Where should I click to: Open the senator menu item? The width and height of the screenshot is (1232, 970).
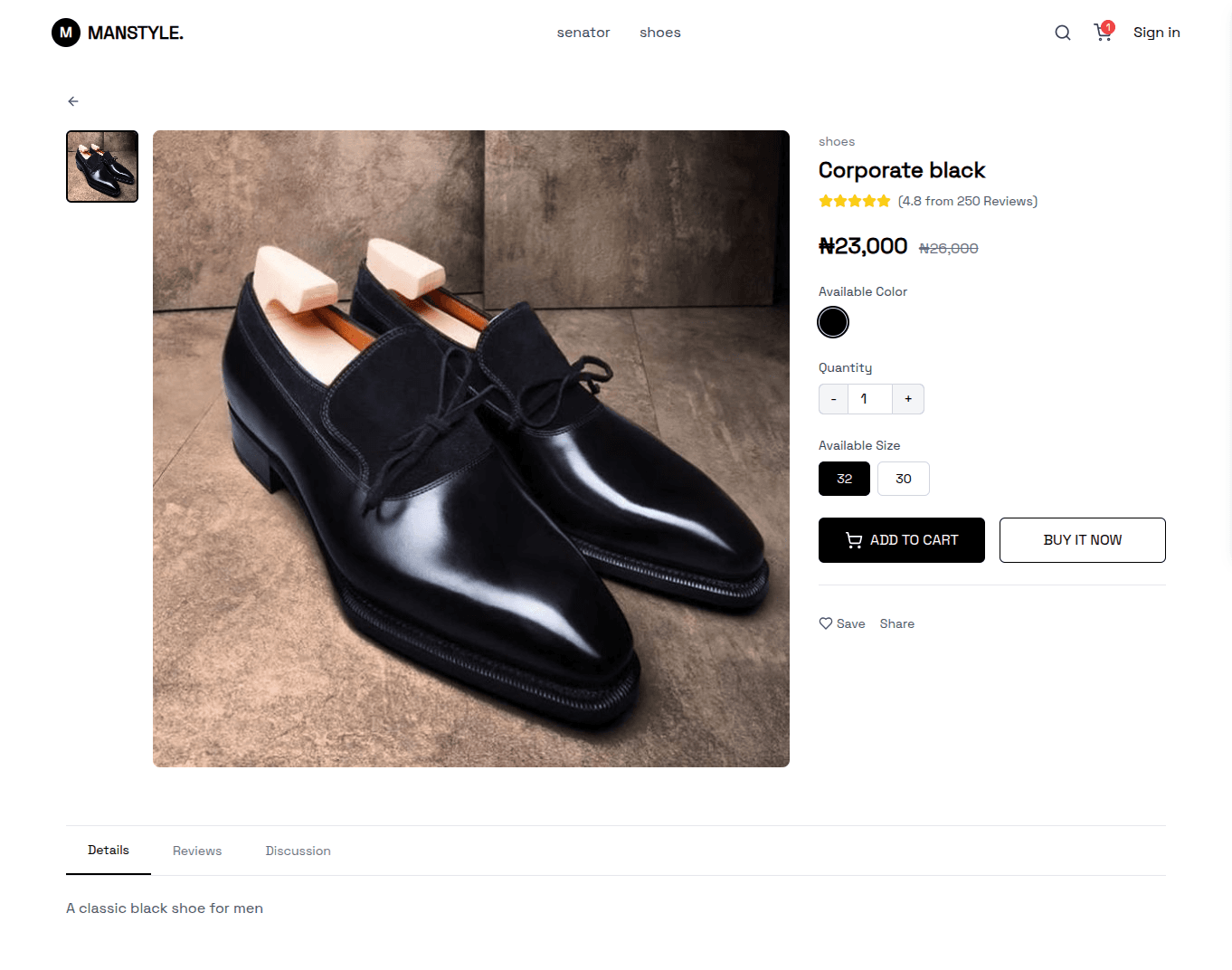(583, 33)
